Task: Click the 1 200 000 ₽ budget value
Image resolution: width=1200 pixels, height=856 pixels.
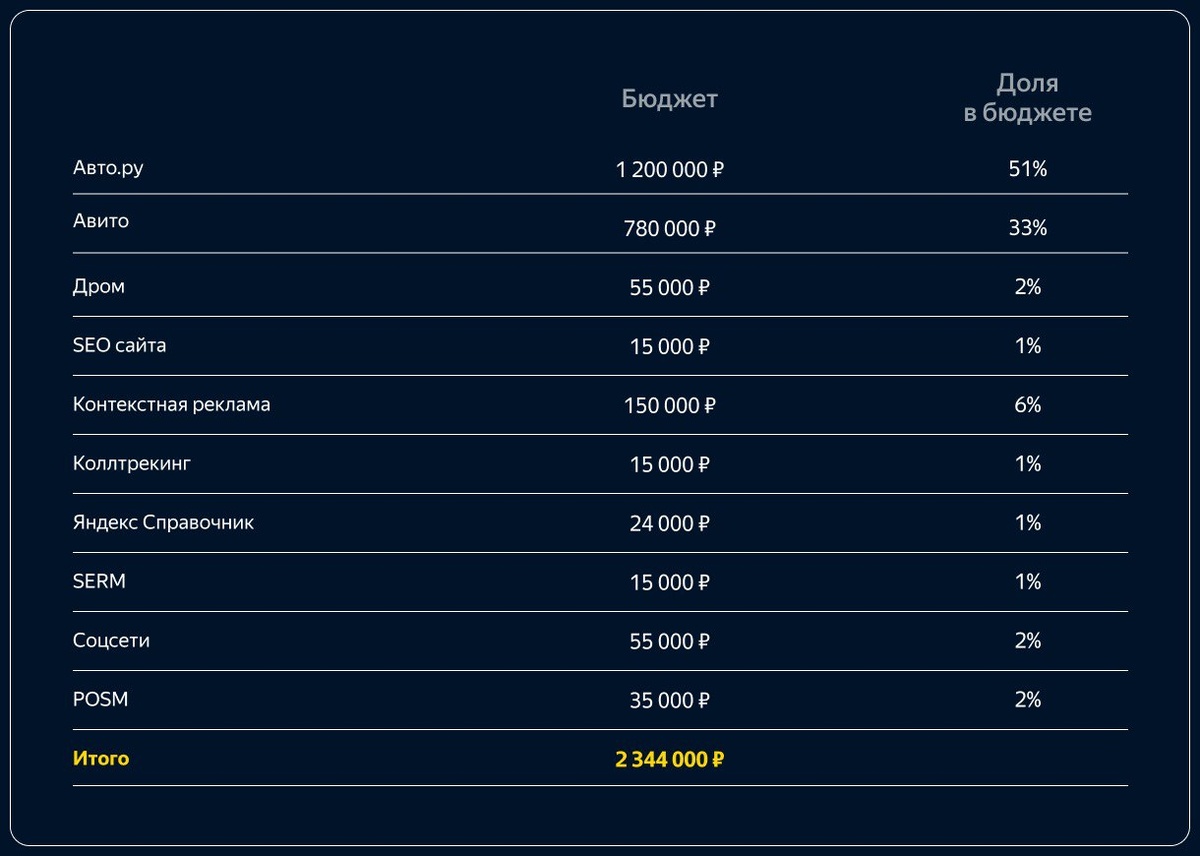Action: (x=670, y=170)
